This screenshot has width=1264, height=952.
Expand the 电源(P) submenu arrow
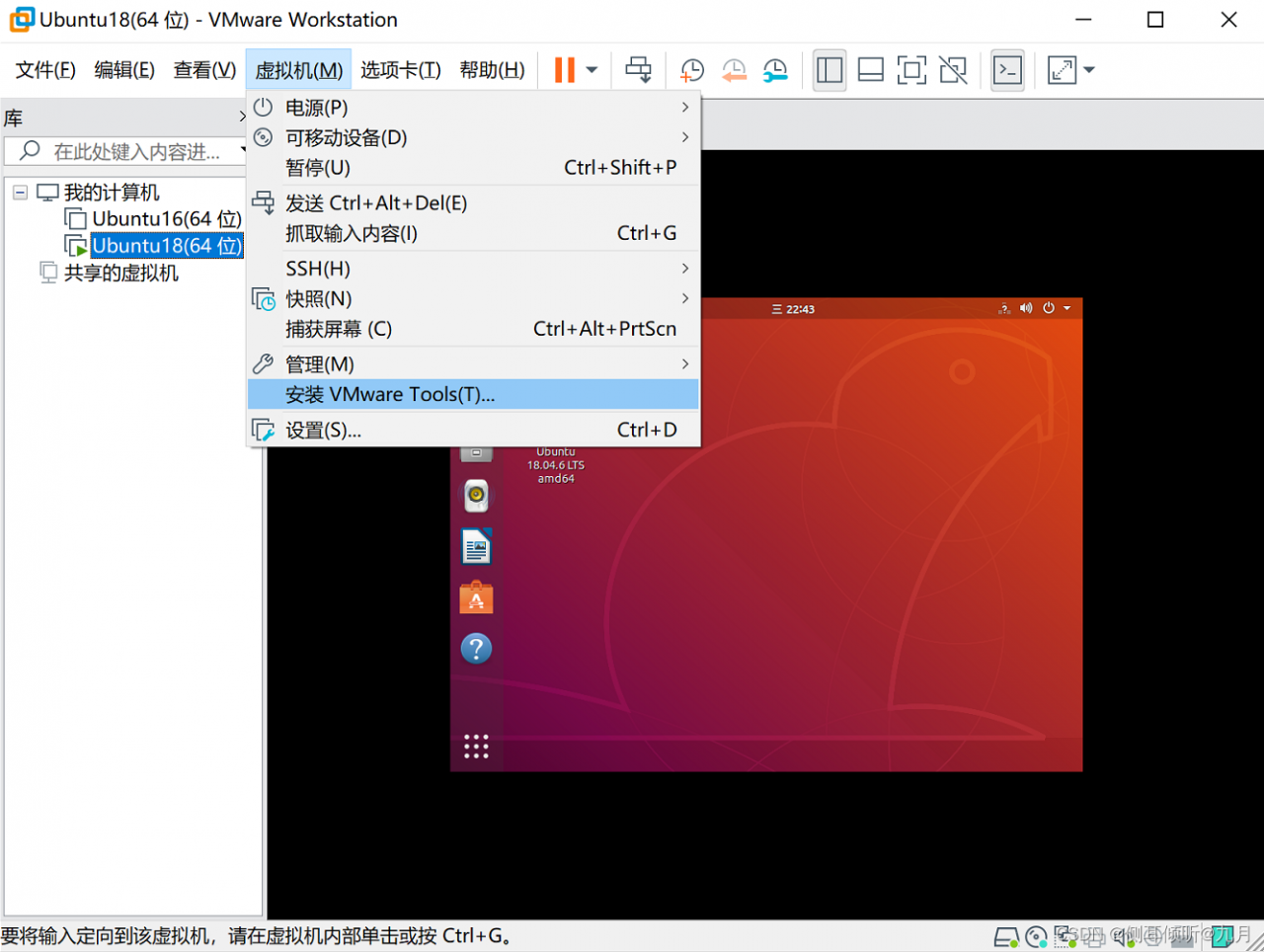(685, 107)
